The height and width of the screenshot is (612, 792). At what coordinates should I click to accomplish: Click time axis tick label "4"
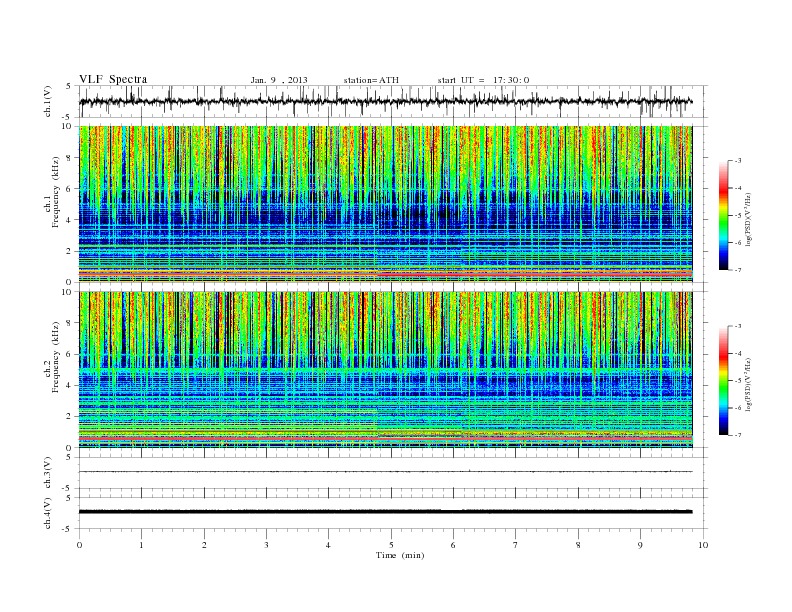coord(328,545)
